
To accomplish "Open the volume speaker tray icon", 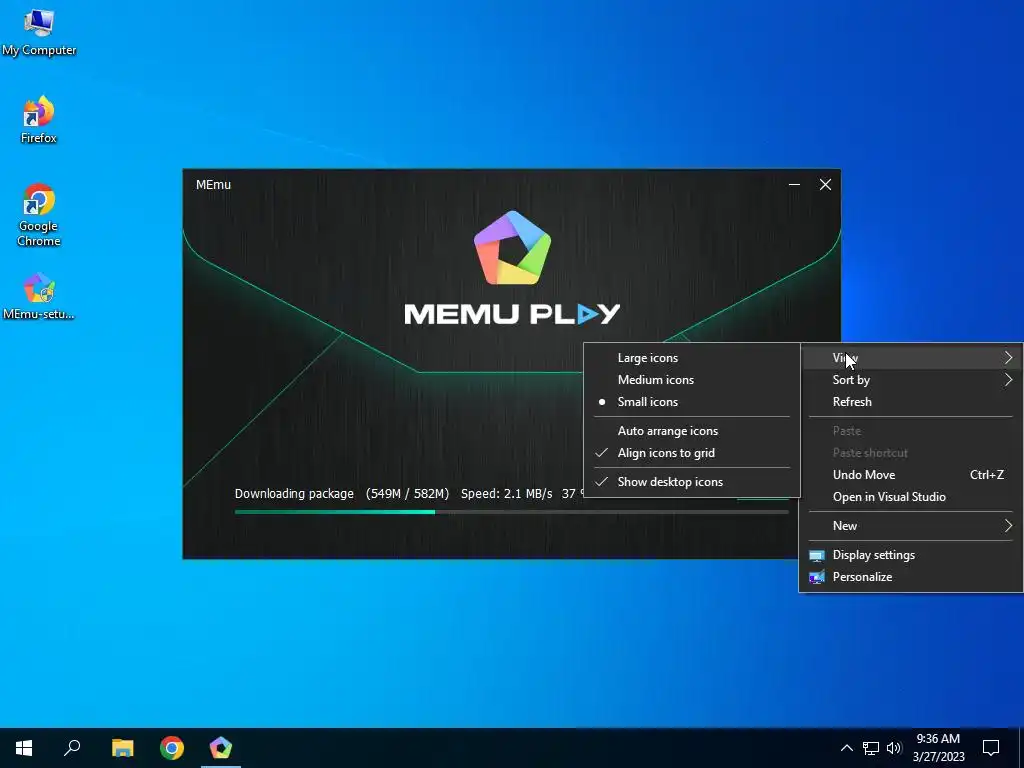I will point(894,748).
